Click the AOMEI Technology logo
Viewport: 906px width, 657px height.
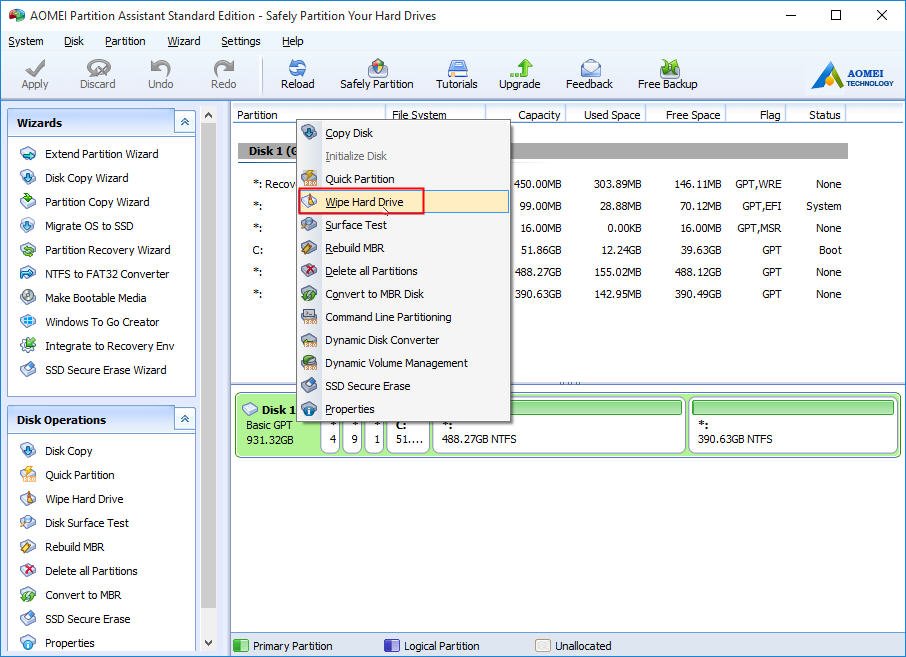pyautogui.click(x=853, y=76)
